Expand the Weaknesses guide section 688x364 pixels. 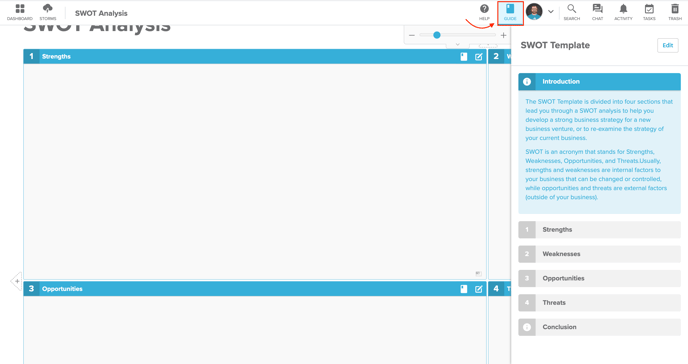tap(599, 254)
